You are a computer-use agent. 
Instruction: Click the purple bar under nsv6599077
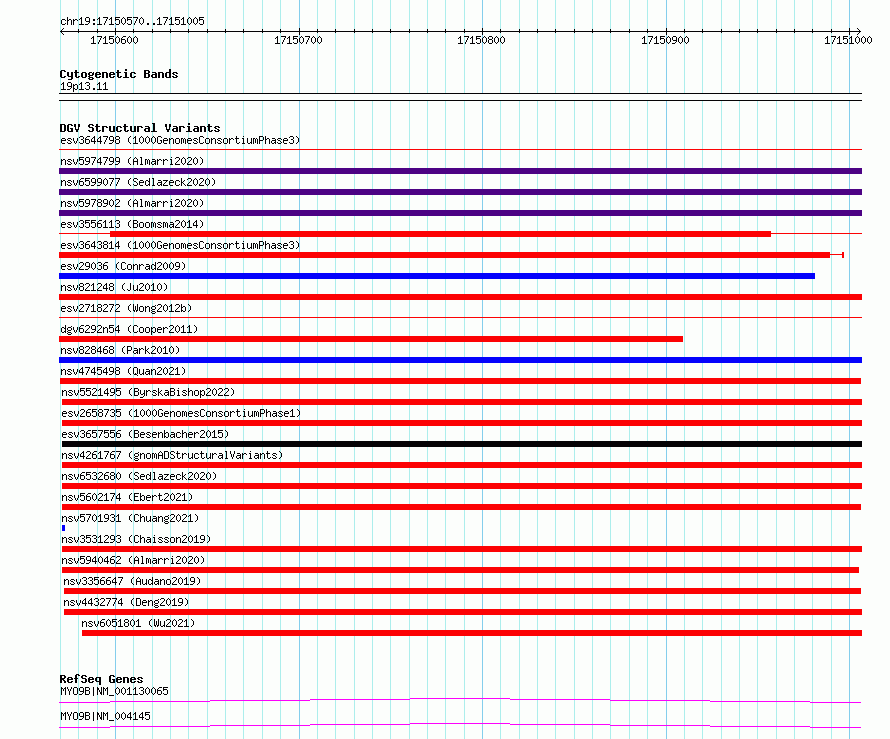click(x=460, y=192)
